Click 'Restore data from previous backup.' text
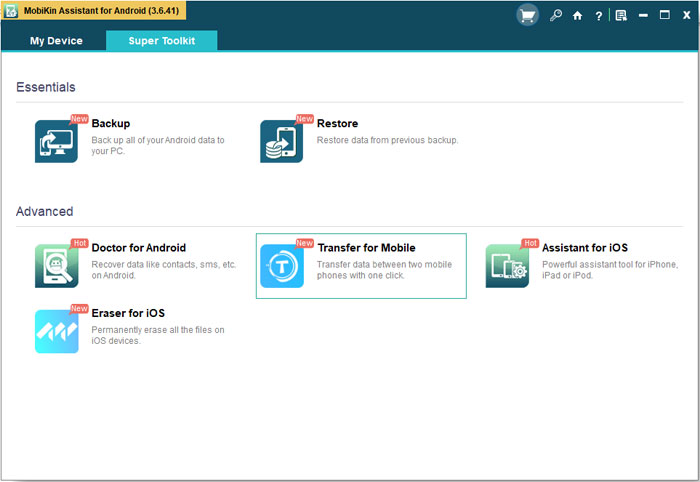 click(388, 140)
